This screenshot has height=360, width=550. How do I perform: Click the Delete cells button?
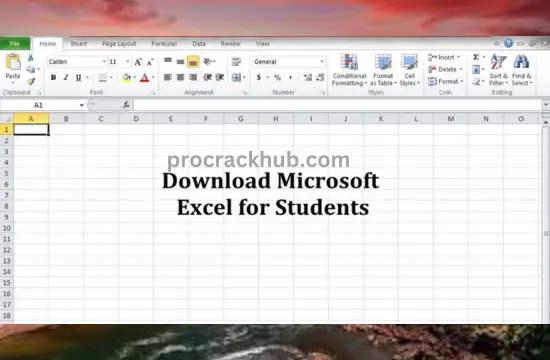445,69
